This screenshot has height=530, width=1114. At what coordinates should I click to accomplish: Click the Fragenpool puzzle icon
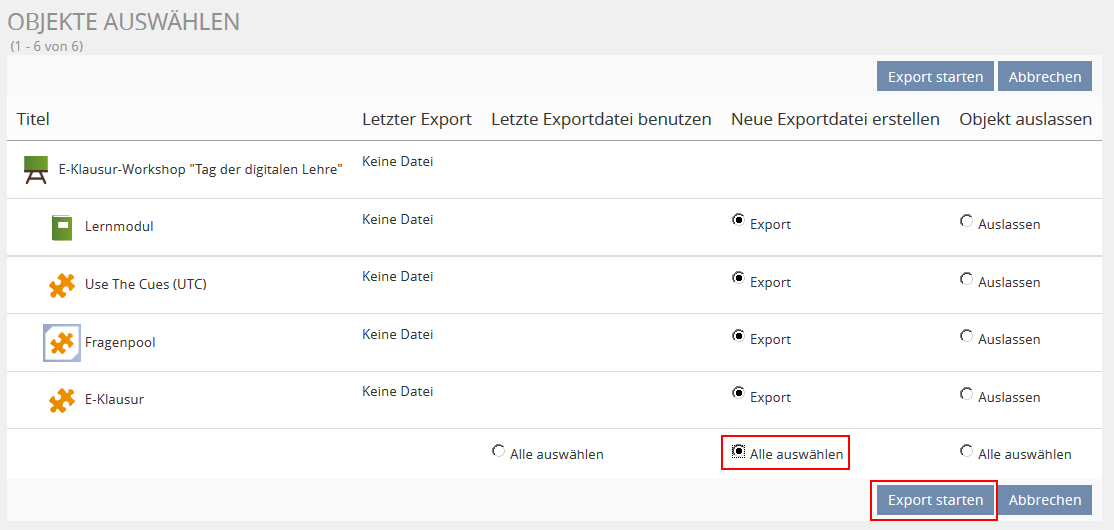click(62, 342)
